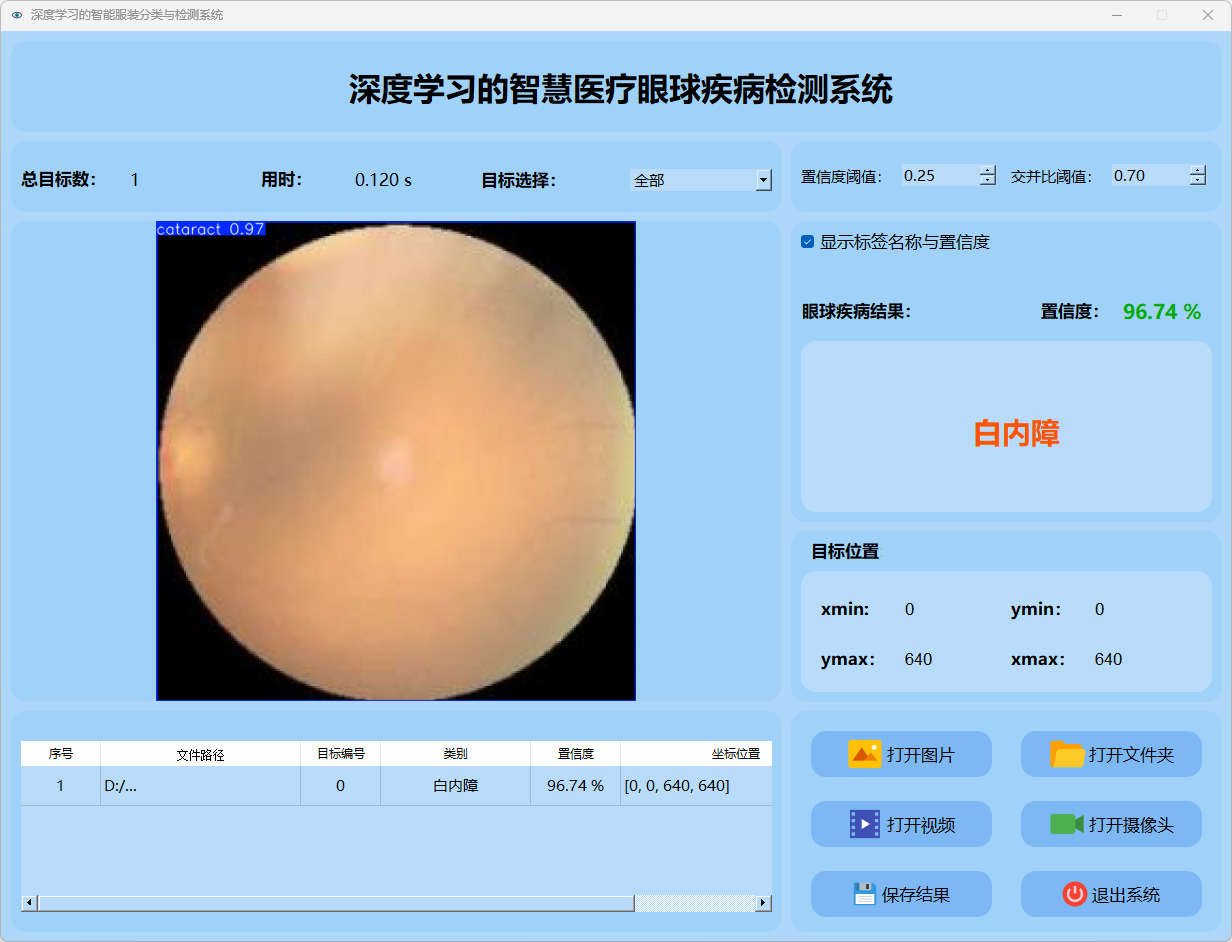The width and height of the screenshot is (1232, 942).
Task: Click the picture icon on 打开图片
Action: point(864,754)
